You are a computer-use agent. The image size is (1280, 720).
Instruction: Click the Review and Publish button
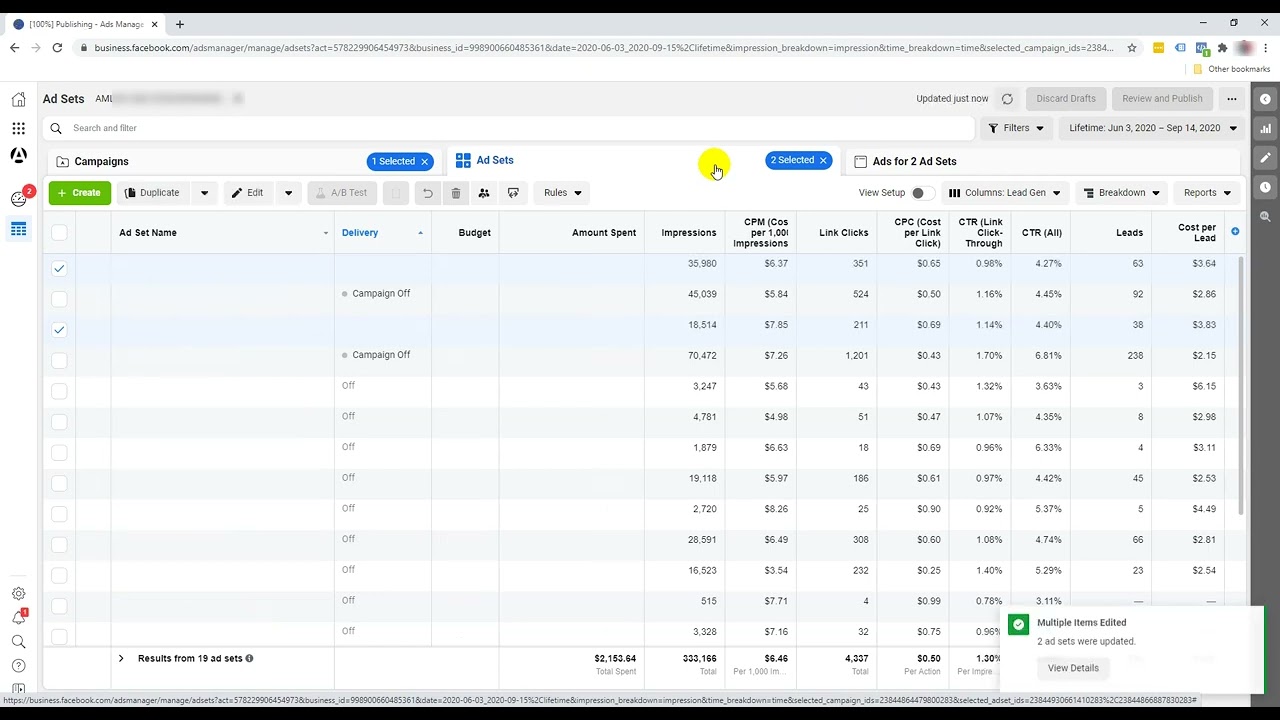[1162, 99]
